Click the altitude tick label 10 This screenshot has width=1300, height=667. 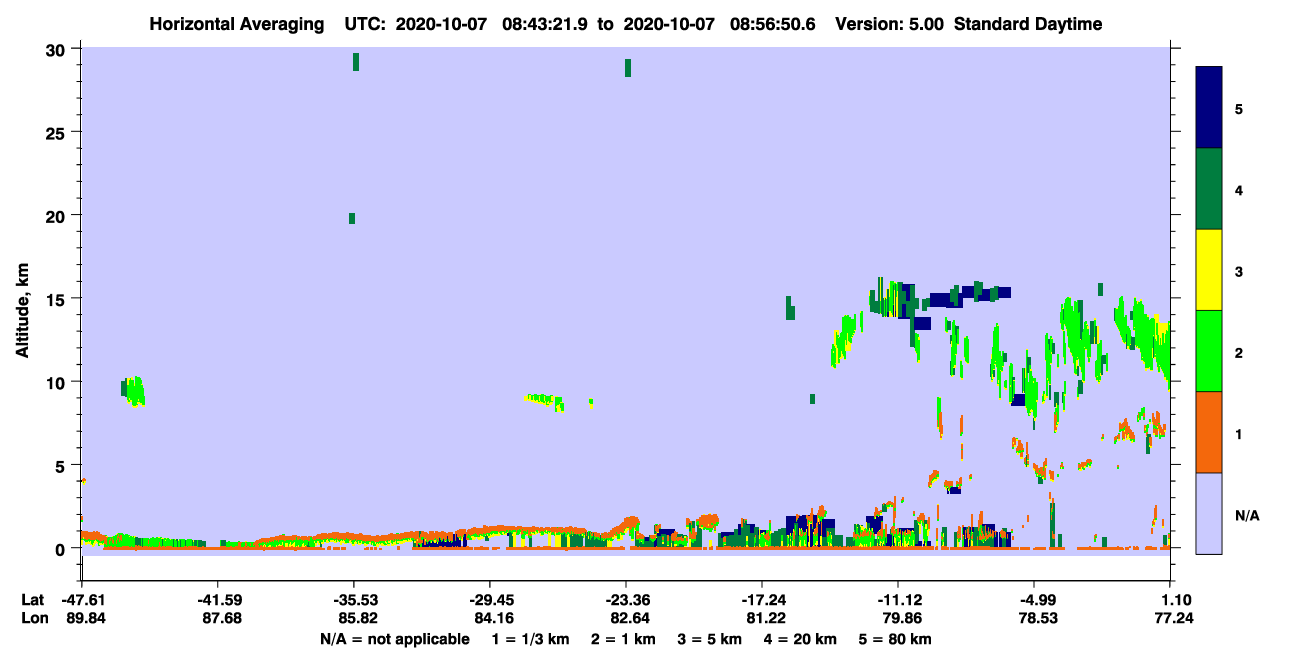click(57, 382)
